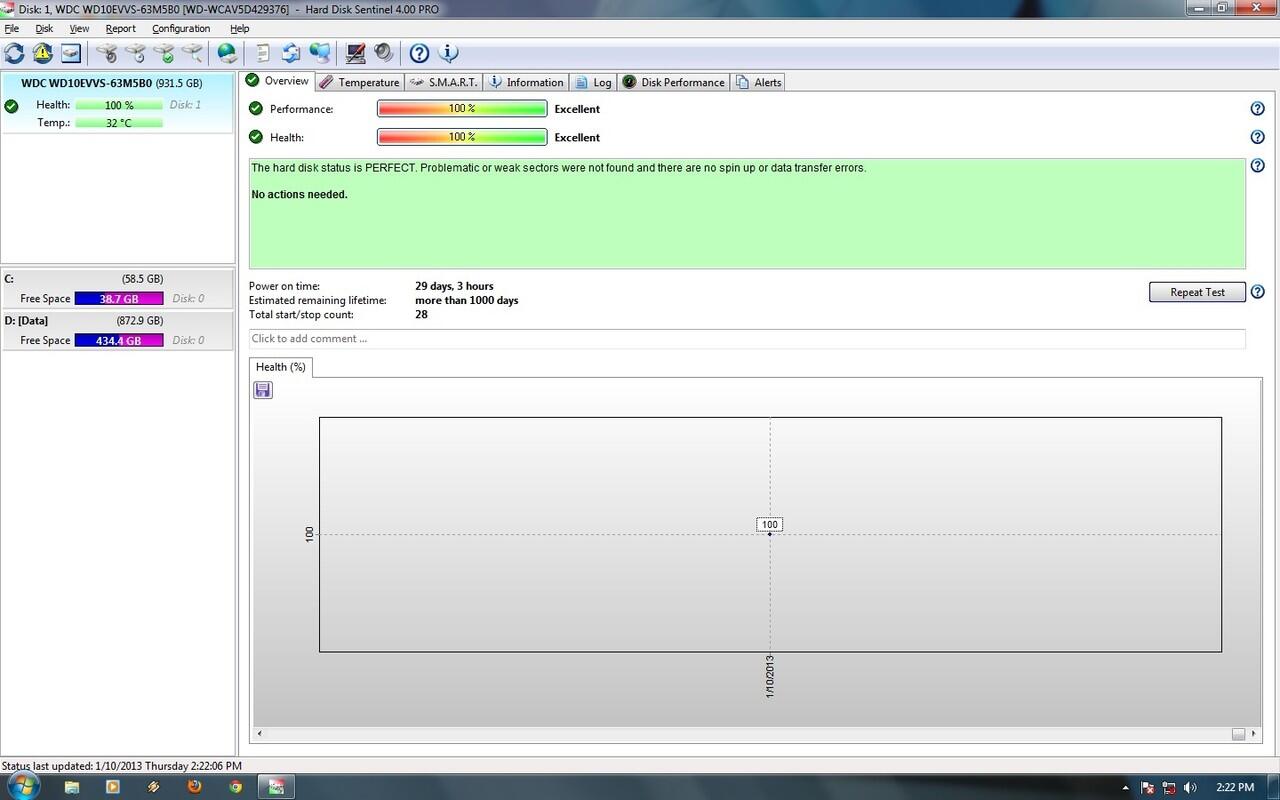This screenshot has height=800, width=1280.
Task: Click the Health 100% progress bar in Overview
Action: click(462, 137)
